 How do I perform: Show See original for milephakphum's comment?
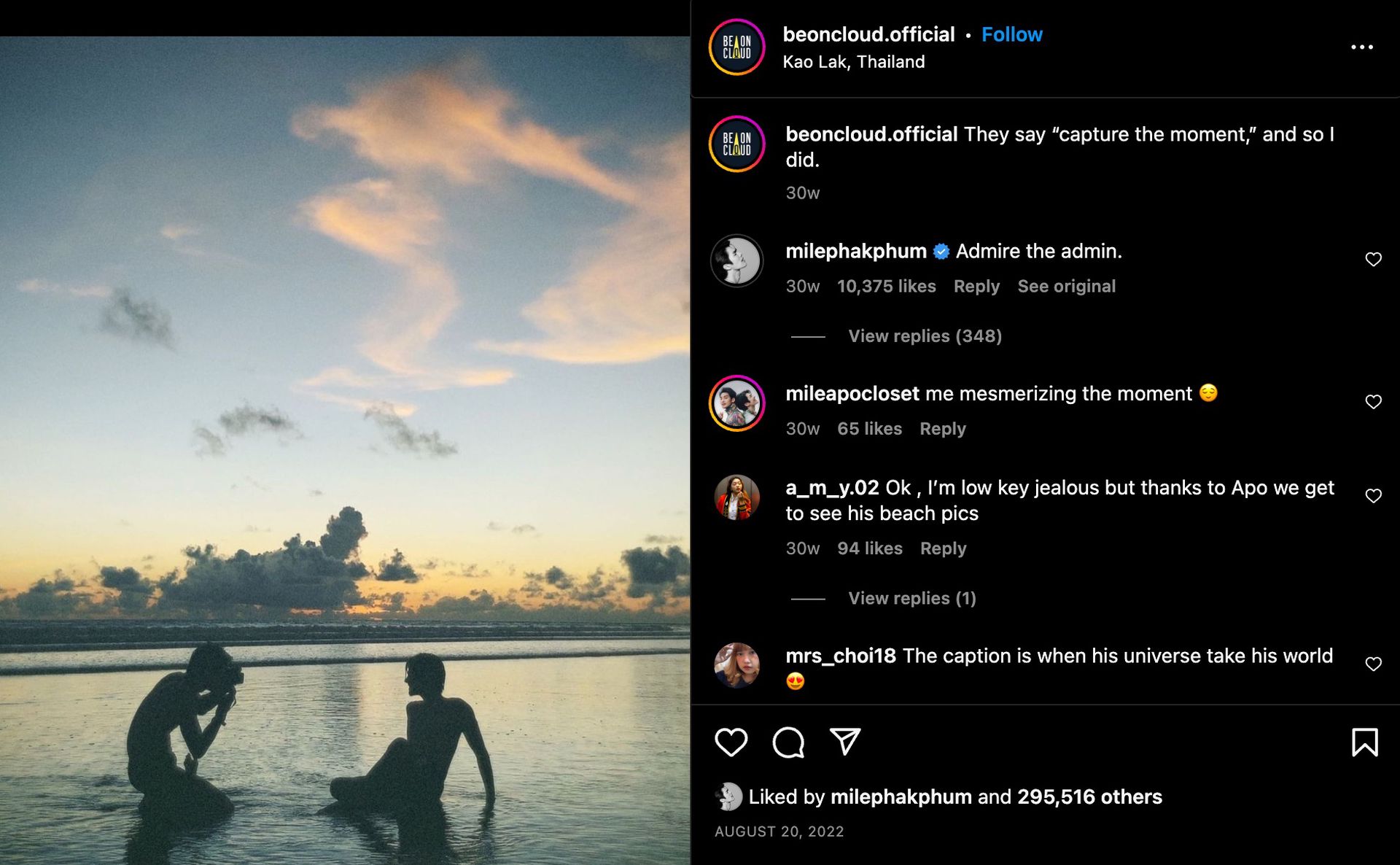(1066, 287)
